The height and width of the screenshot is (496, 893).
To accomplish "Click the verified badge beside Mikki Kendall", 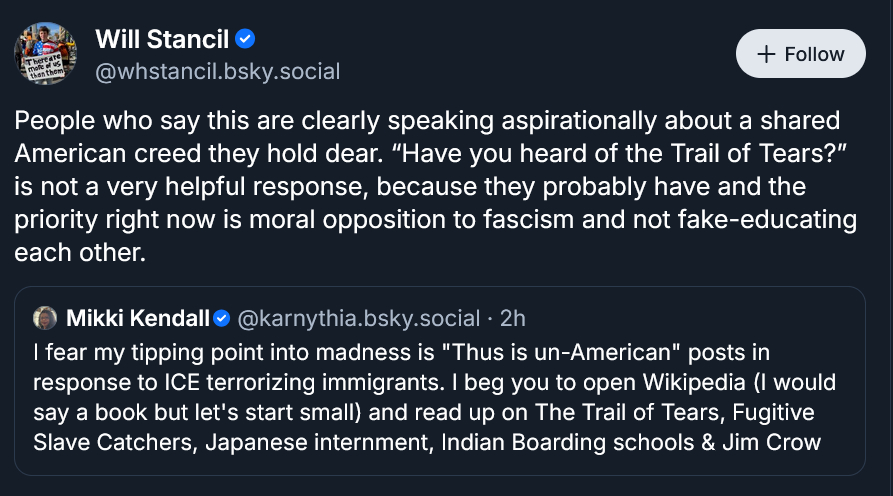I will [222, 319].
